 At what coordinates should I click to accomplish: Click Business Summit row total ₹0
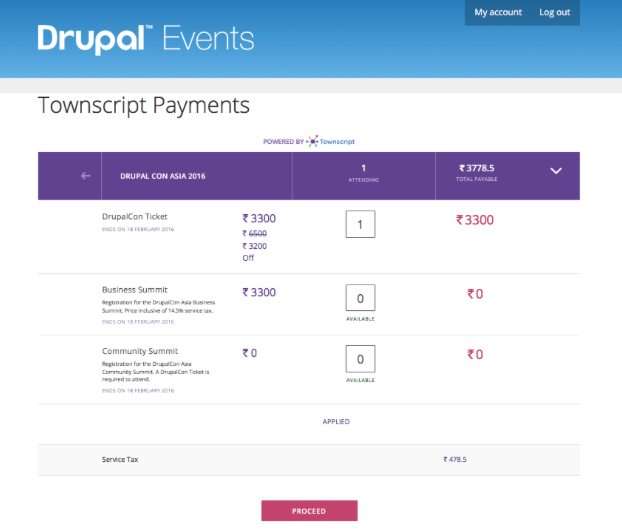(475, 294)
